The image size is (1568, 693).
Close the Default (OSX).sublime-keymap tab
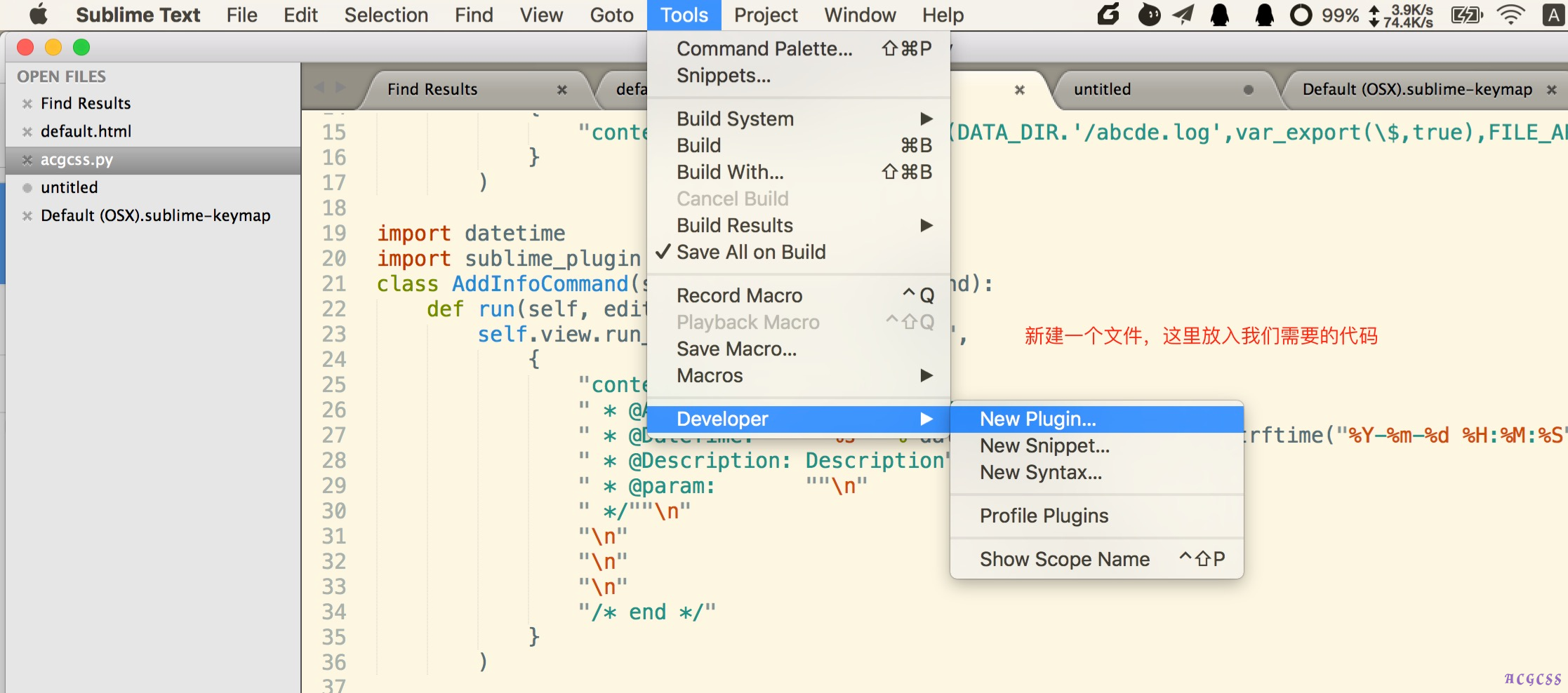(x=1552, y=90)
